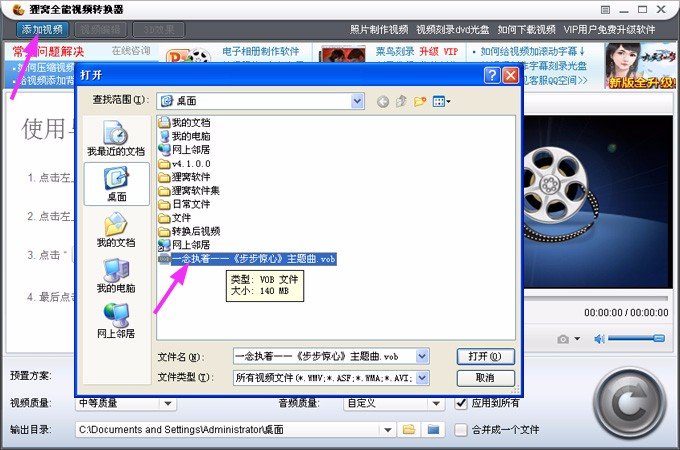The image size is (680, 450).
Task: Click 在线咨询 online consult link
Action: pyautogui.click(x=131, y=51)
